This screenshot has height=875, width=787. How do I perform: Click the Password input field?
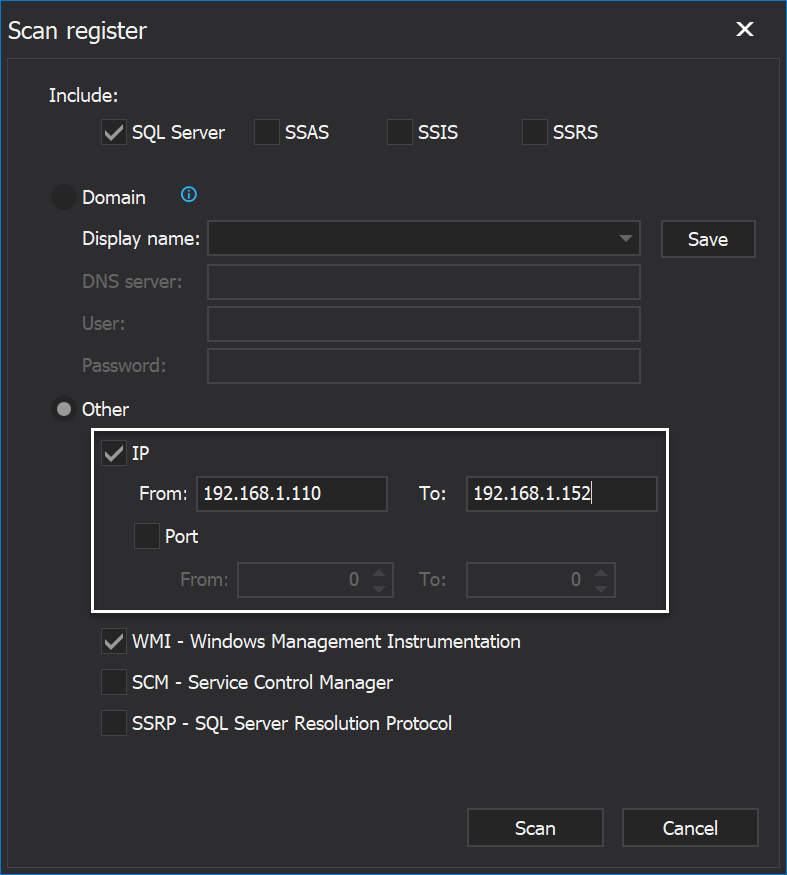pyautogui.click(x=424, y=366)
